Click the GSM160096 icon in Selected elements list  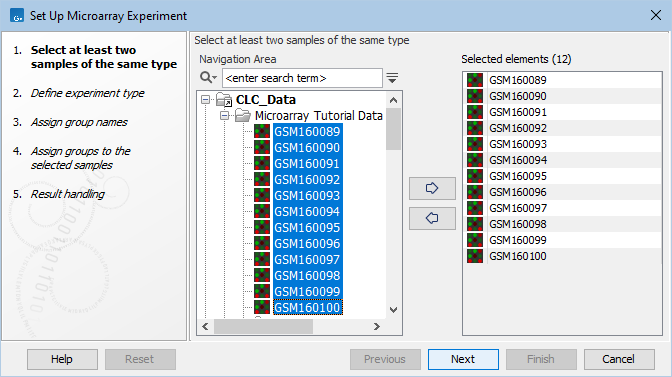tap(475, 192)
